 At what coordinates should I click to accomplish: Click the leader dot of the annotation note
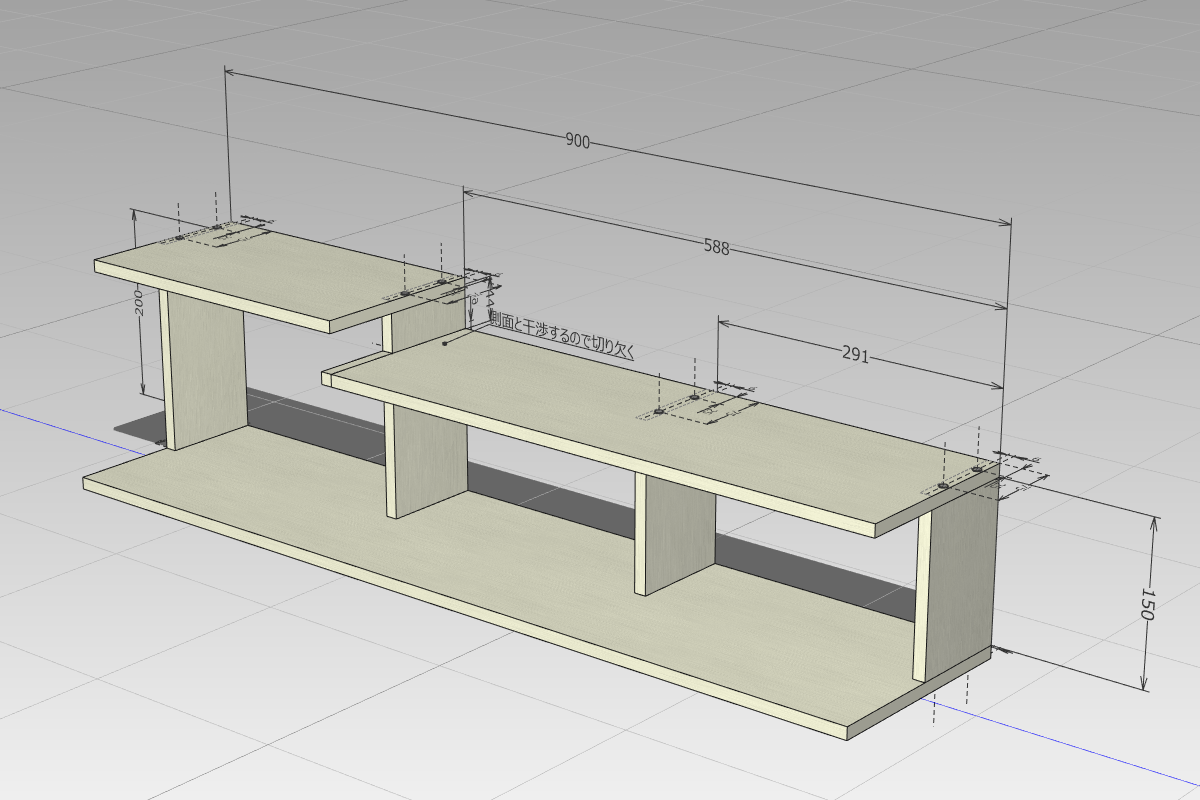[x=444, y=343]
